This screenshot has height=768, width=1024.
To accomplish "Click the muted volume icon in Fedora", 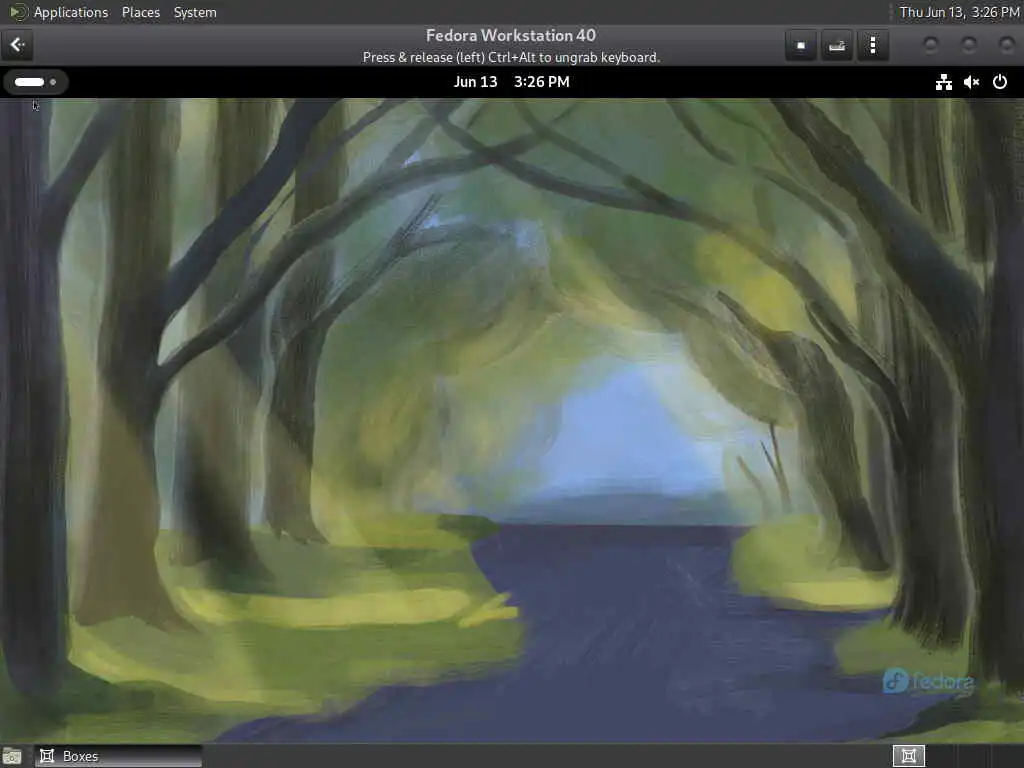I will (972, 82).
